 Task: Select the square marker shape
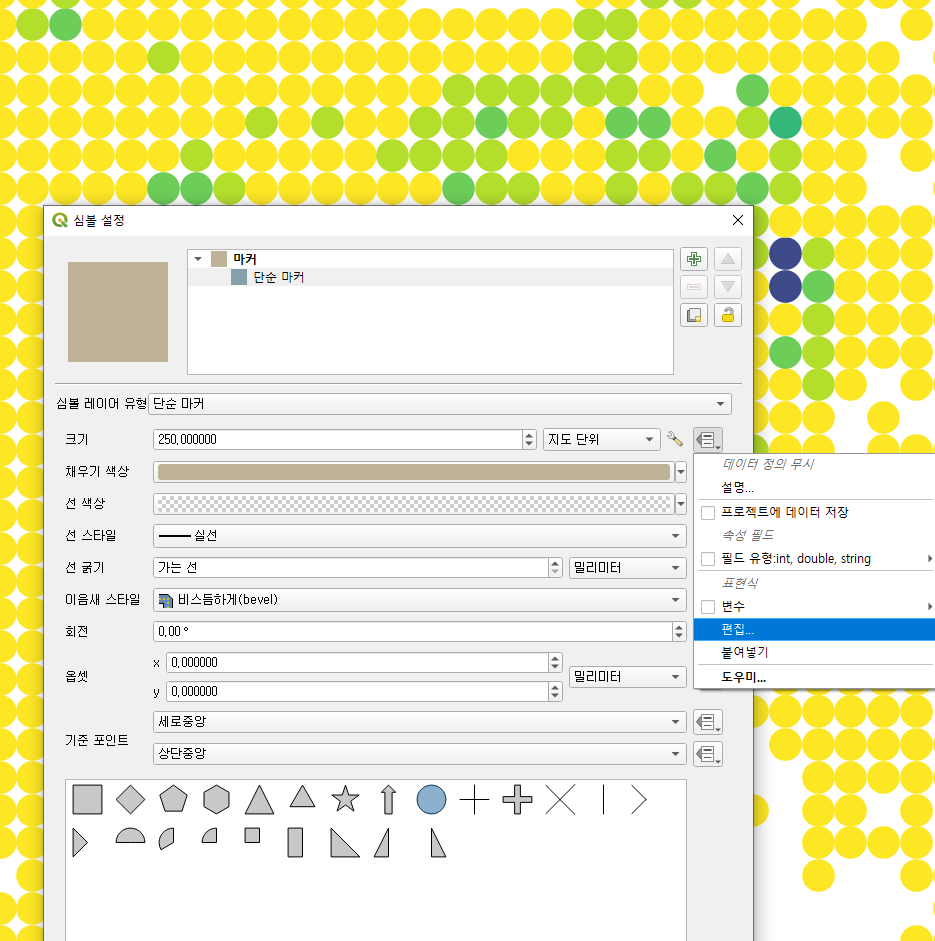tap(88, 799)
